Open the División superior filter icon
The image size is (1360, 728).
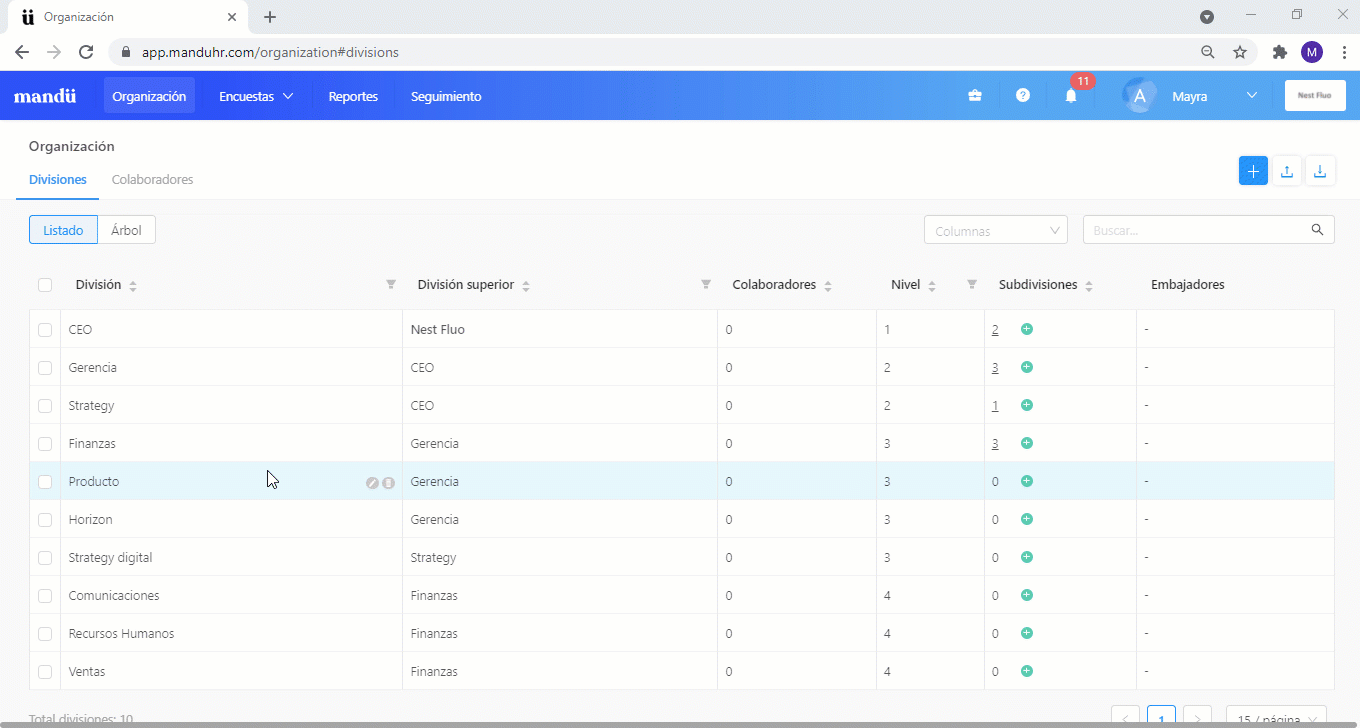coord(706,285)
